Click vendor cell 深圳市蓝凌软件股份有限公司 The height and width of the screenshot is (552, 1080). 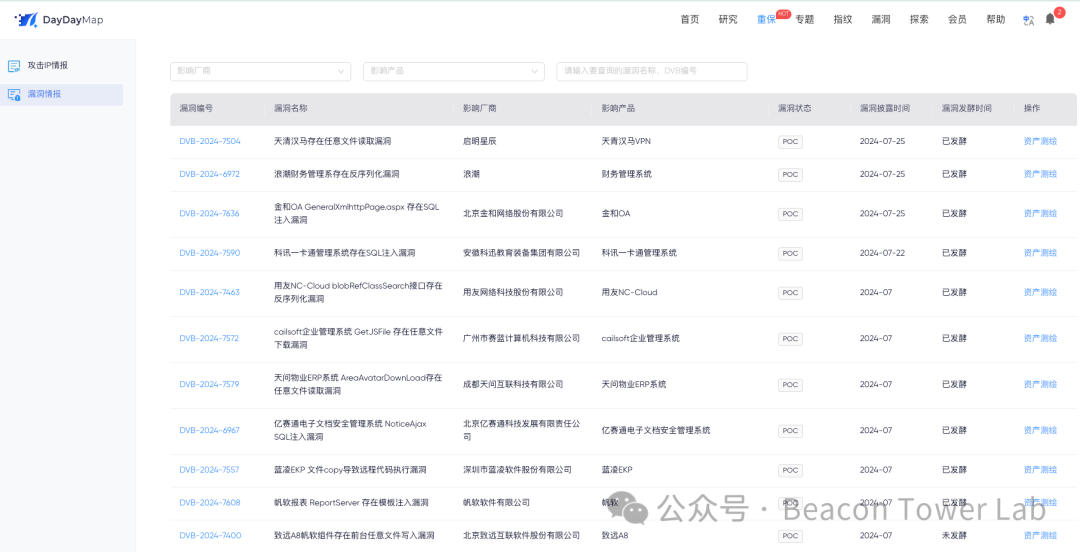517,469
